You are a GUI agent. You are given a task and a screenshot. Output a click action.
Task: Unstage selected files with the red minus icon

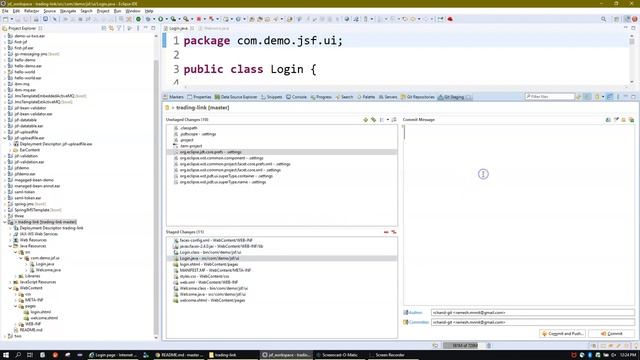click(386, 232)
